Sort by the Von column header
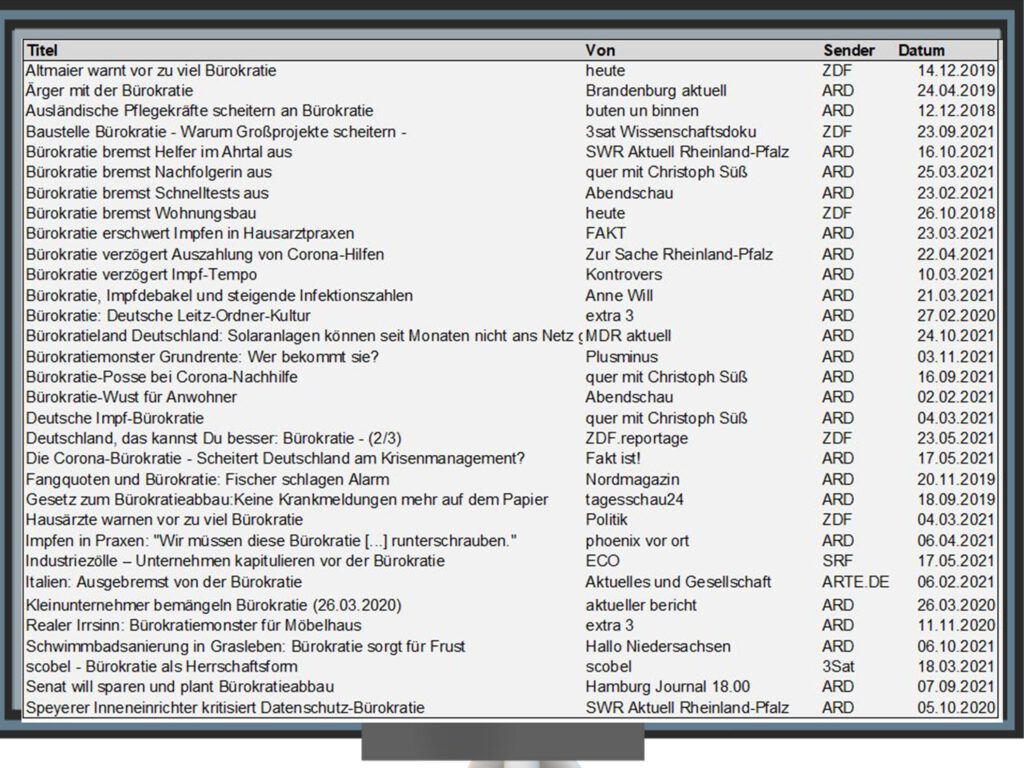The height and width of the screenshot is (768, 1024). [x=600, y=50]
